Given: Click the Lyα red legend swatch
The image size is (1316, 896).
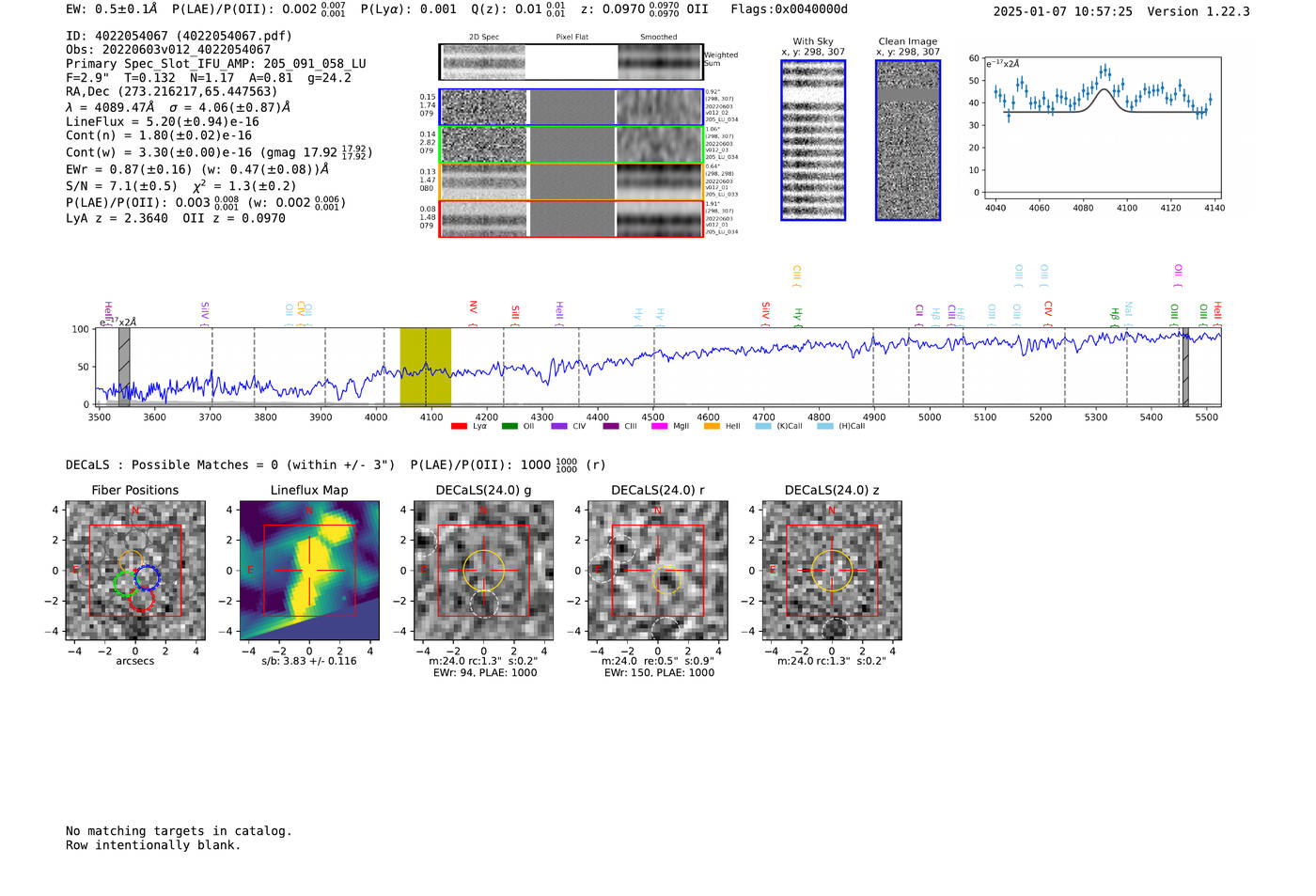Looking at the screenshot, I should click(459, 426).
